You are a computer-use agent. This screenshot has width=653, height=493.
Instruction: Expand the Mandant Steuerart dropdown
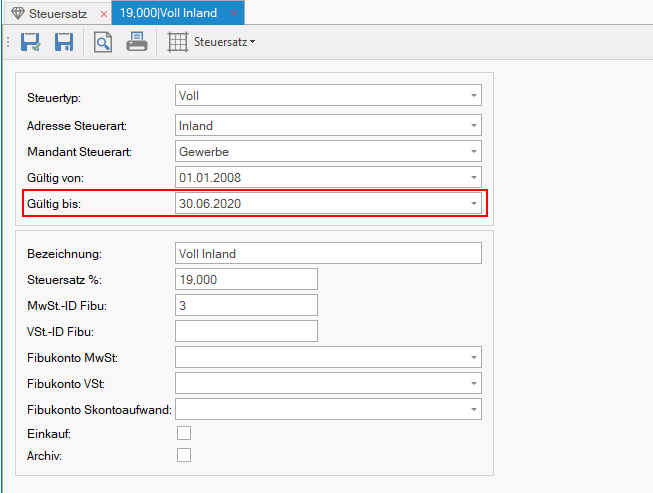point(474,151)
